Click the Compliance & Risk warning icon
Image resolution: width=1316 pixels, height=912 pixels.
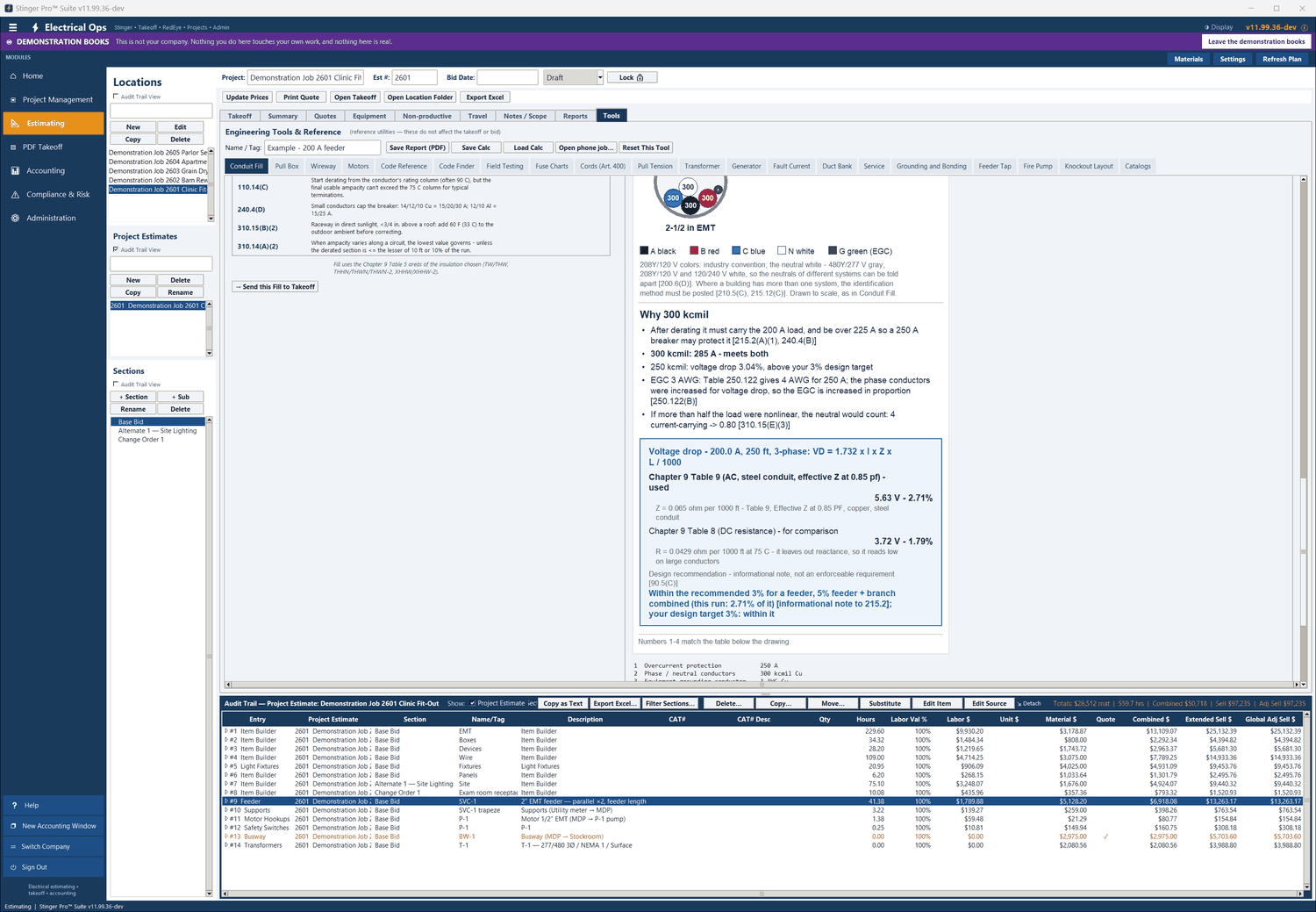point(15,195)
